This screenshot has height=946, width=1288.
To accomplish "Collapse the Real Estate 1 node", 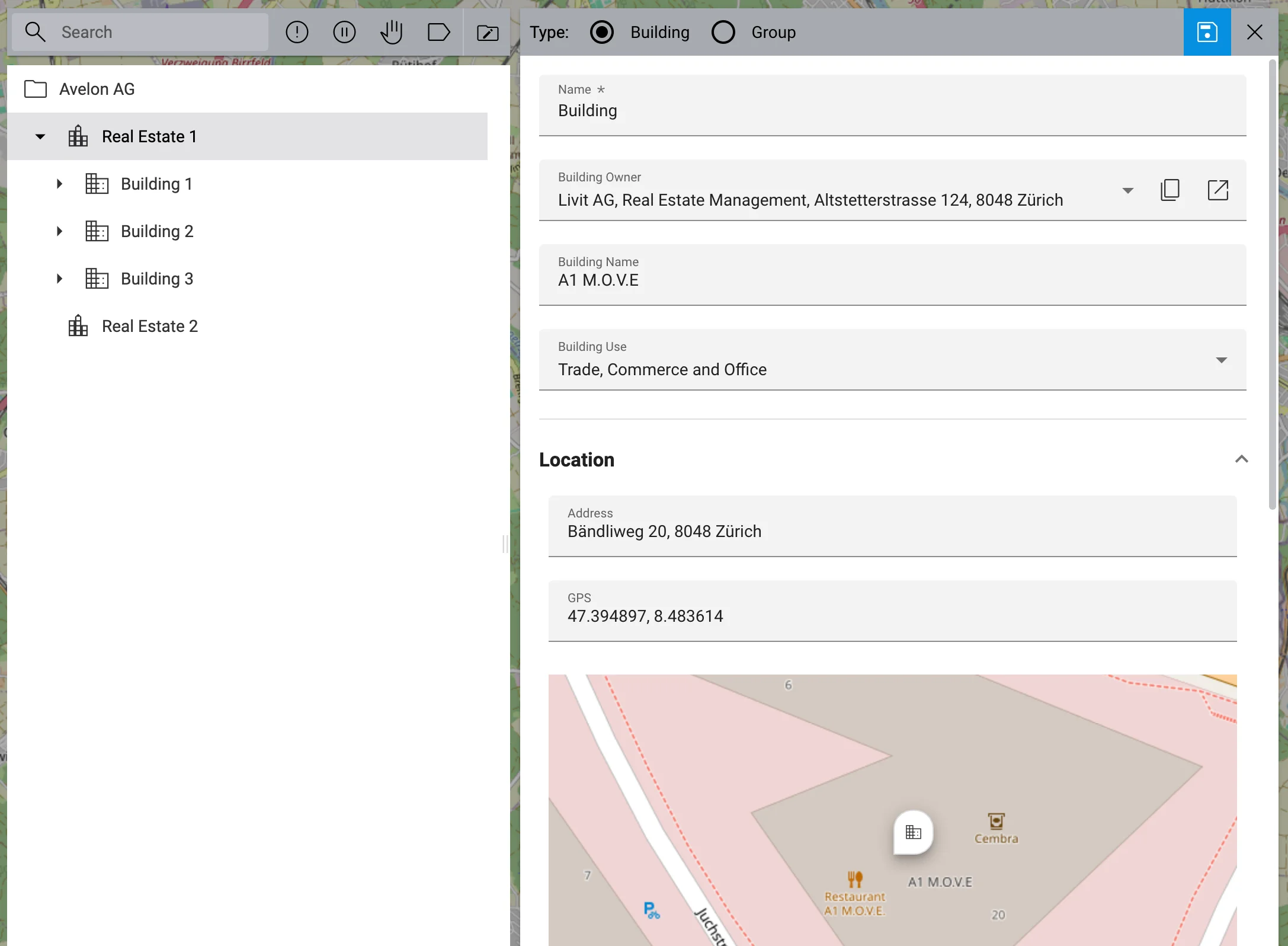I will pos(40,136).
